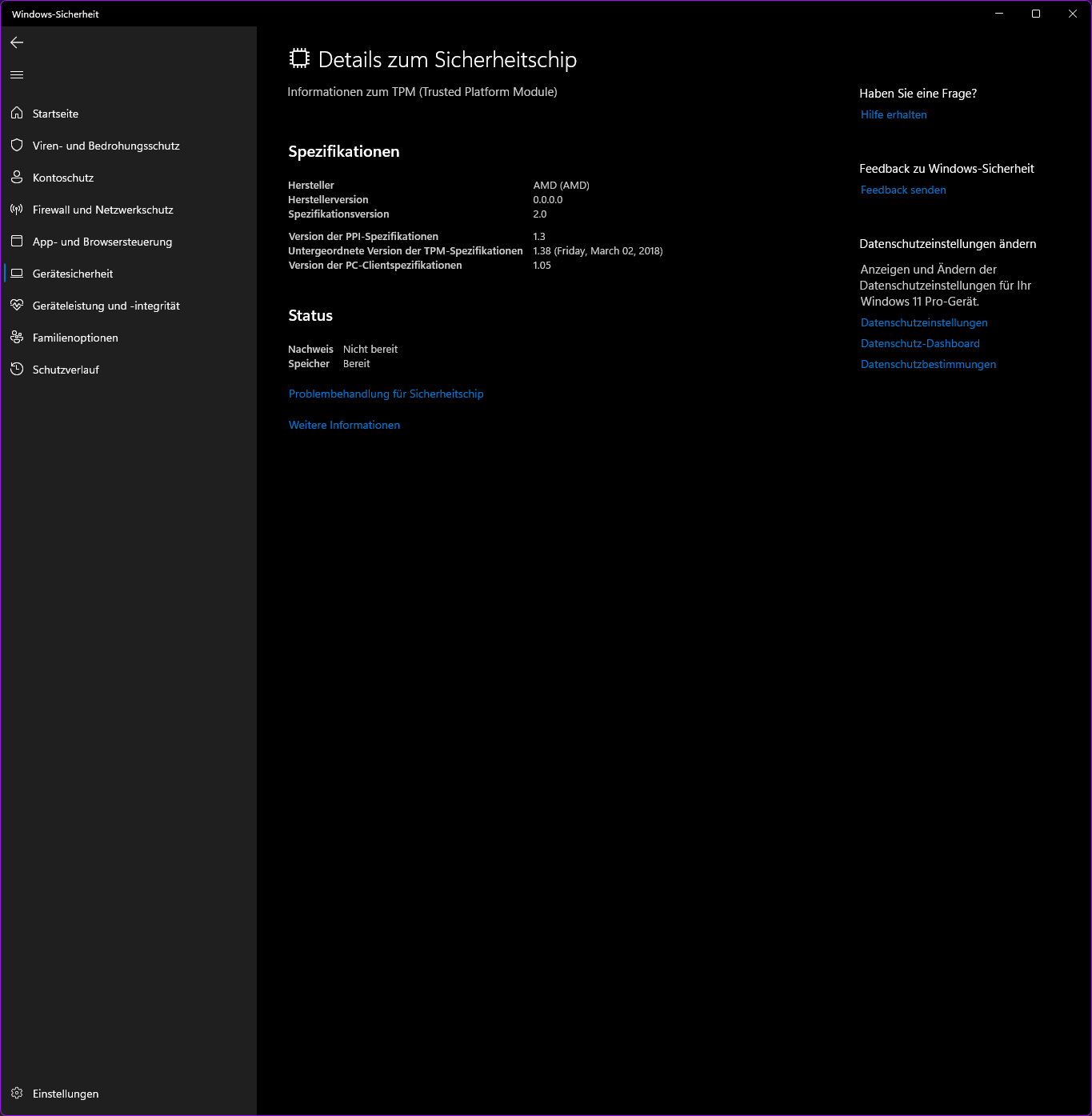The height and width of the screenshot is (1116, 1092).
Task: Click the shield icon for Viren- und Bedrohungsschutz
Action: [17, 145]
